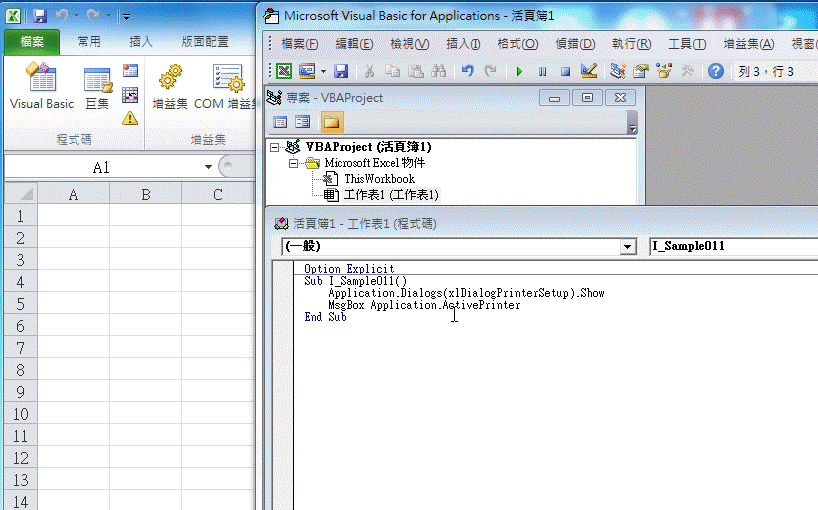Collapse the VBAProject tree node
The height and width of the screenshot is (510, 818).
pos(274,148)
